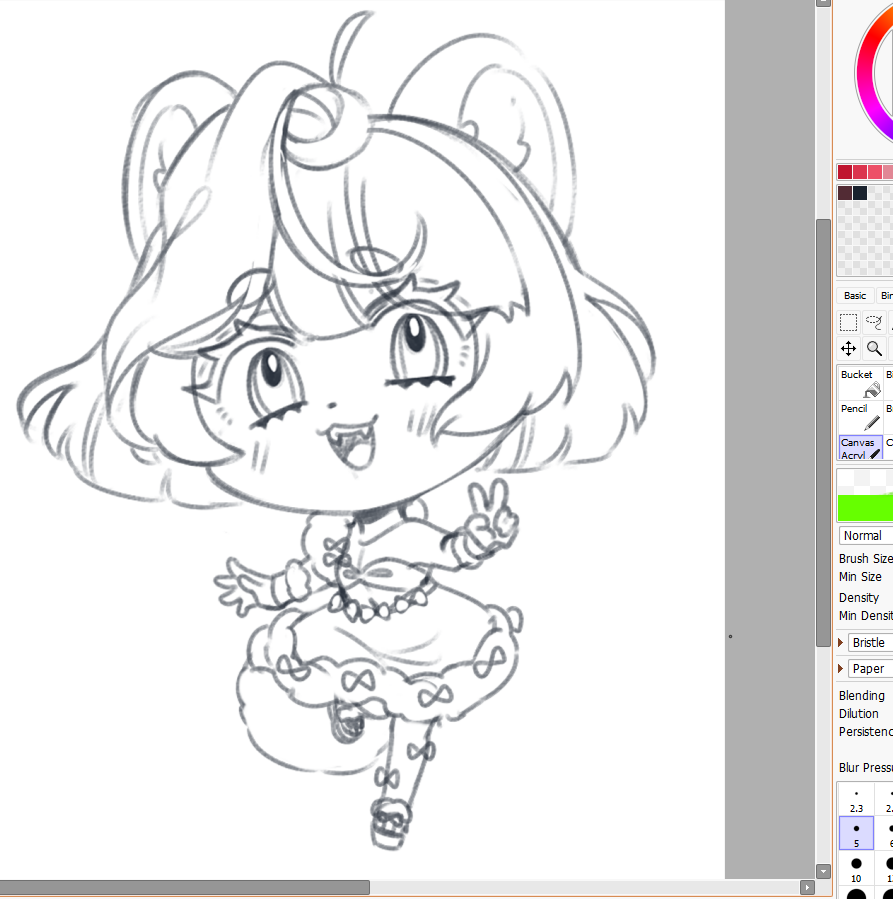Pick the second red swatch
This screenshot has height=899, width=893.
860,172
